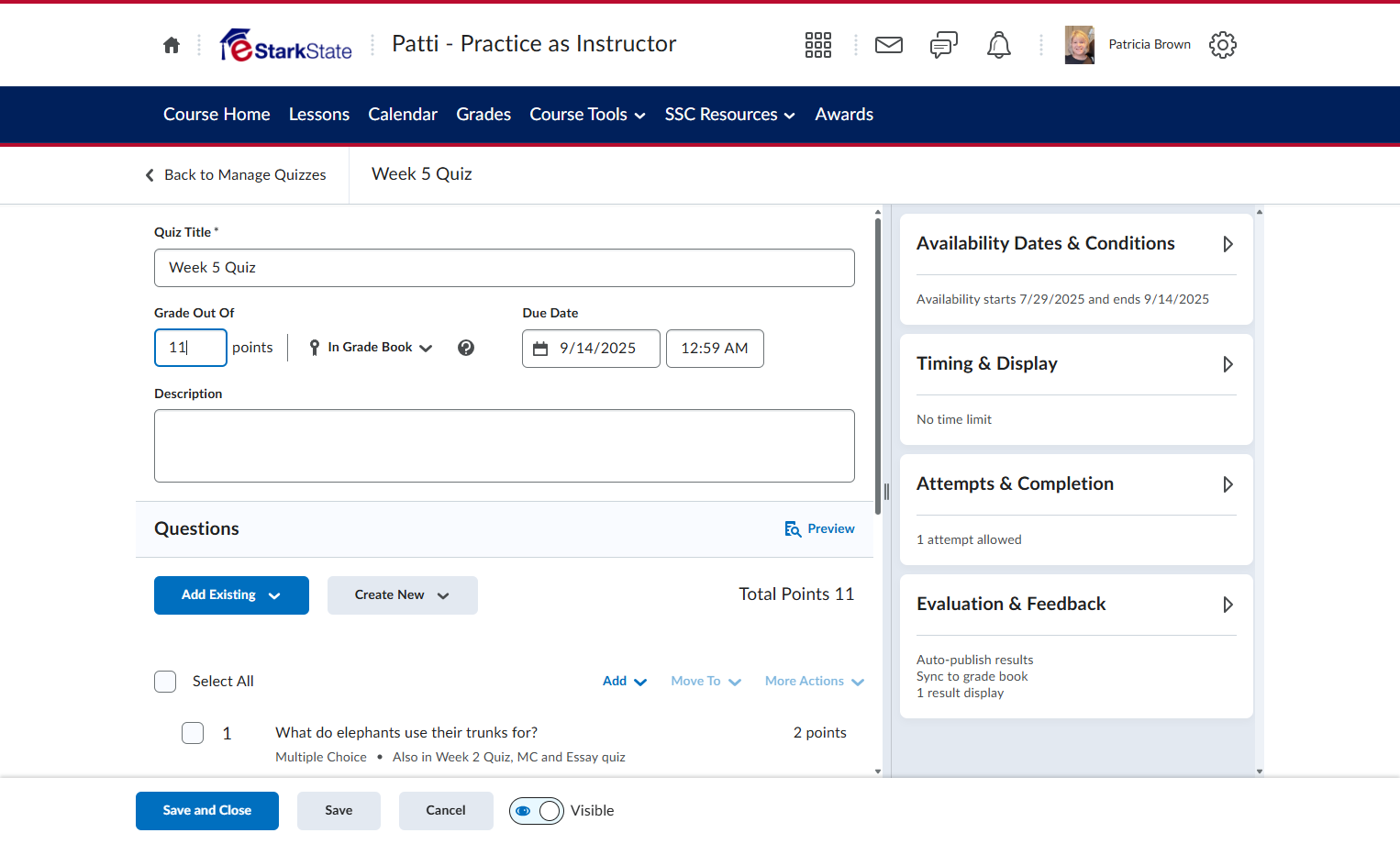Open subscription alerts chat icon

pyautogui.click(x=944, y=45)
